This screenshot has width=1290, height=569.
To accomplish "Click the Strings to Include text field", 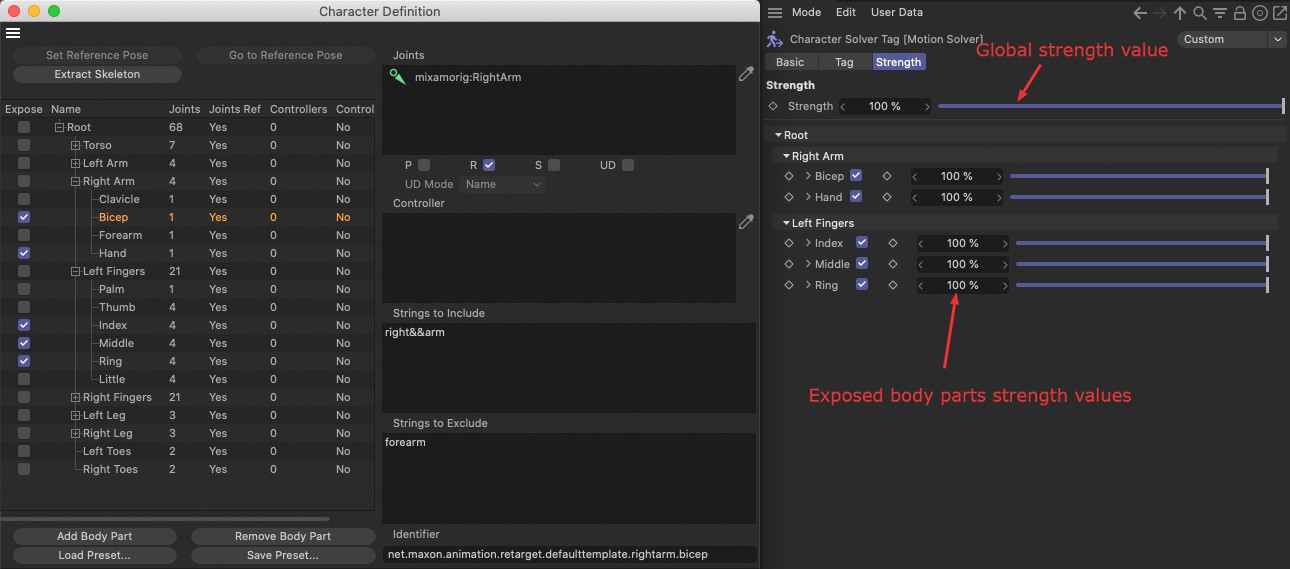I will [569, 367].
